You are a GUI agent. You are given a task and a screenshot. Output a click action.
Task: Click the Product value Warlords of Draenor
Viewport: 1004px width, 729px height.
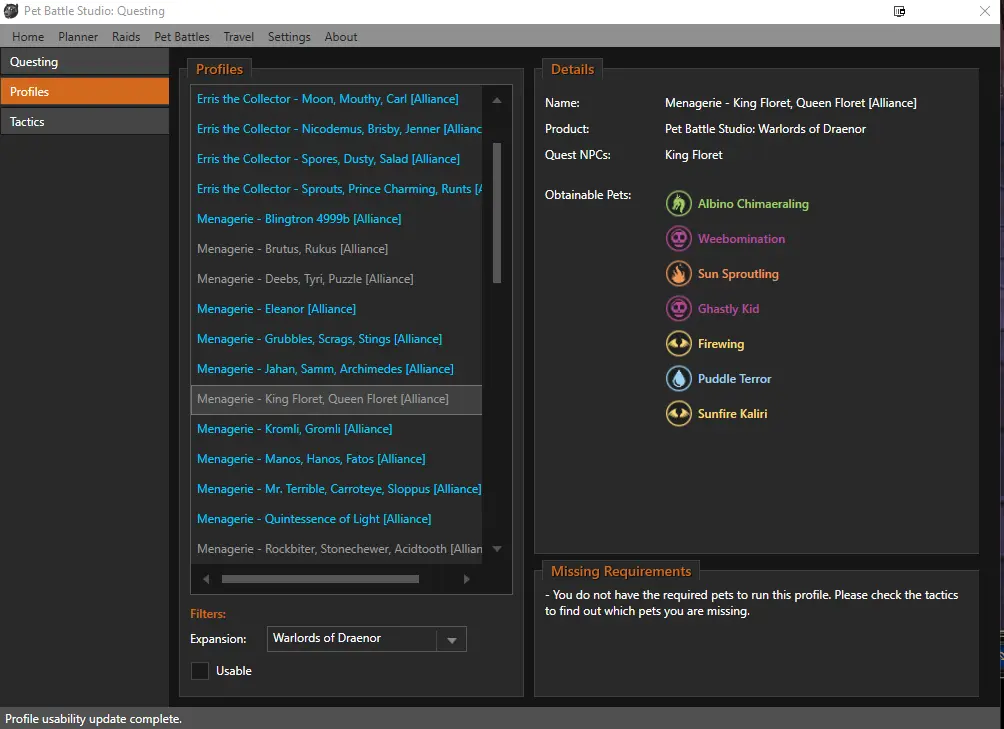pyautogui.click(x=765, y=129)
